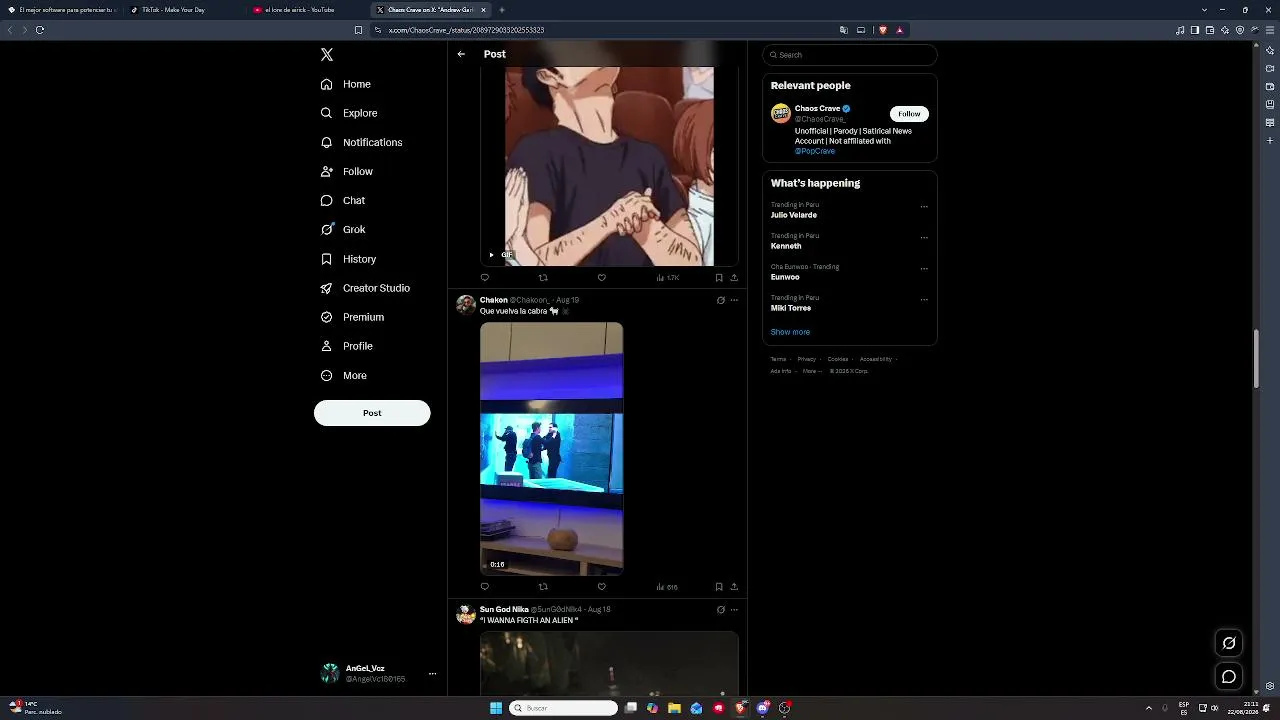Click the white Post button

tap(372, 413)
